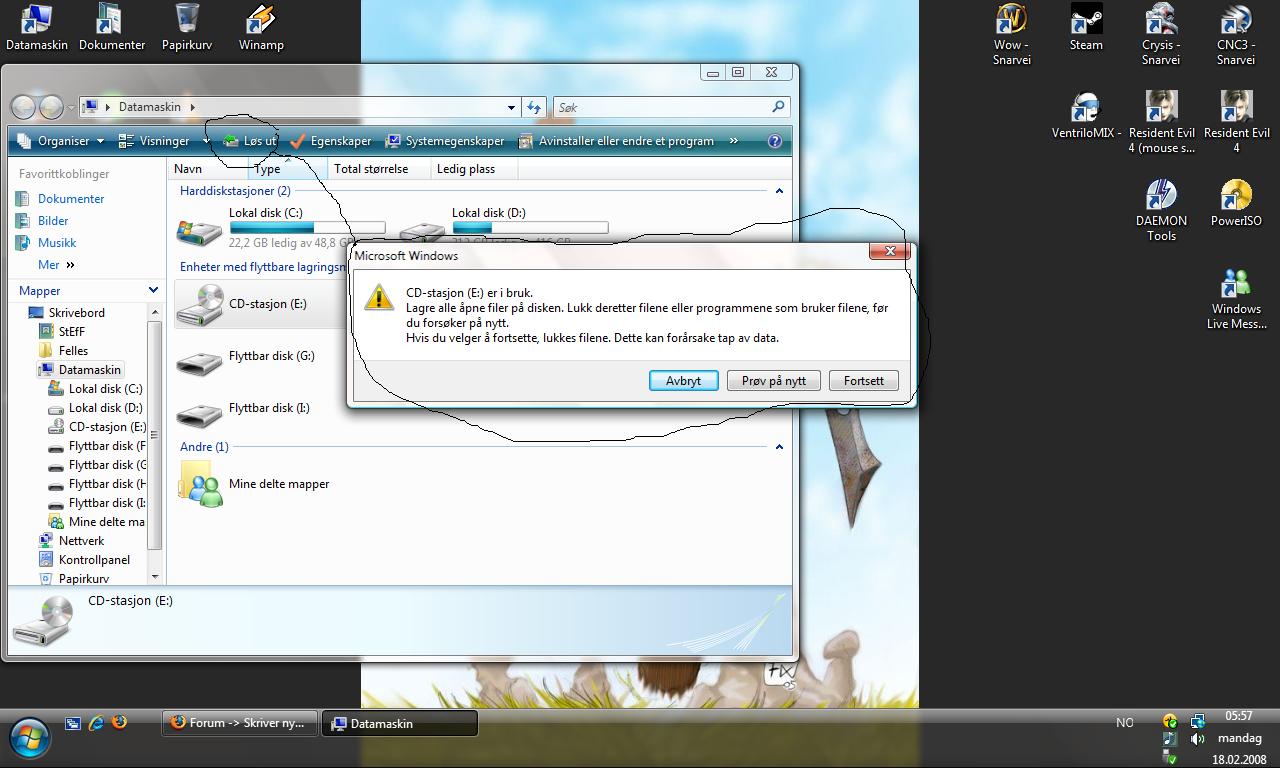Open the Organiser toolbar menu

(x=62, y=141)
